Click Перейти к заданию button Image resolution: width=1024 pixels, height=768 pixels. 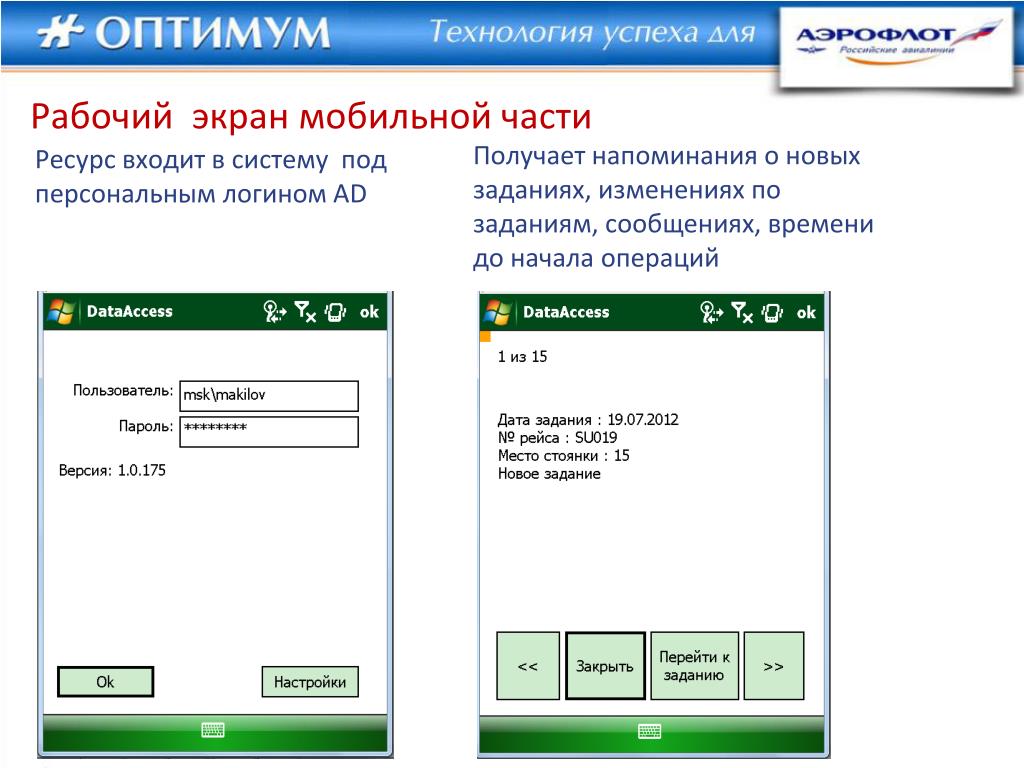694,666
